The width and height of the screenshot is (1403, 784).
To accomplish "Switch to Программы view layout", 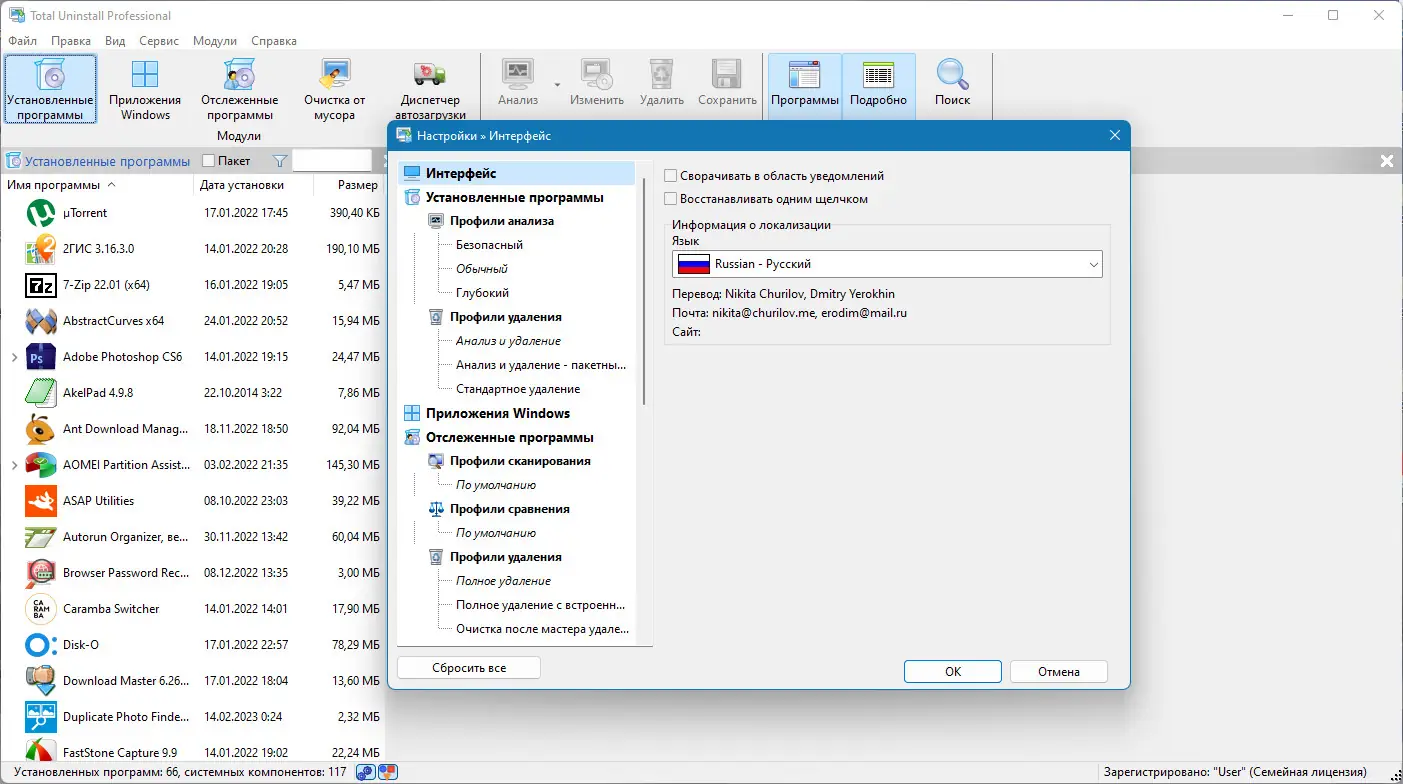I will 805,84.
